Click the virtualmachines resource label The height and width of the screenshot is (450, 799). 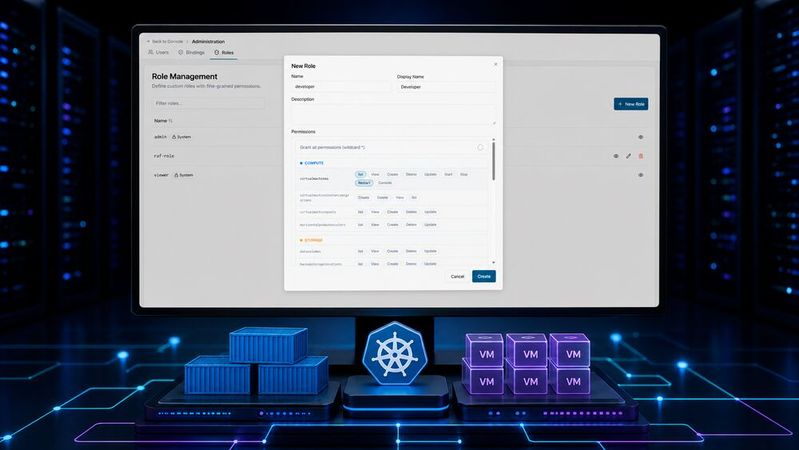(x=314, y=179)
